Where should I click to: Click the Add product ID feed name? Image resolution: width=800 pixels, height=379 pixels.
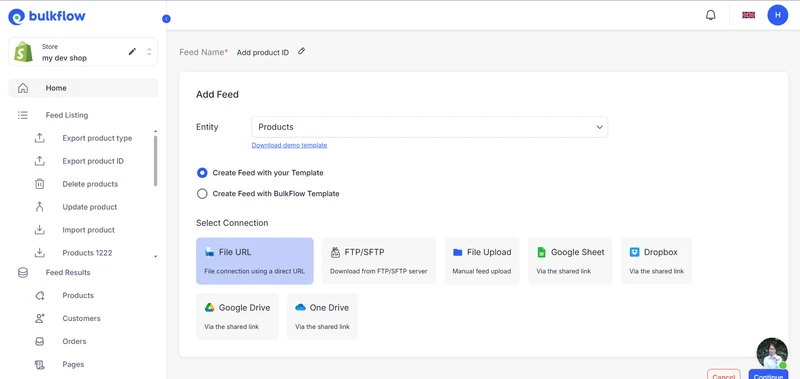coord(263,53)
